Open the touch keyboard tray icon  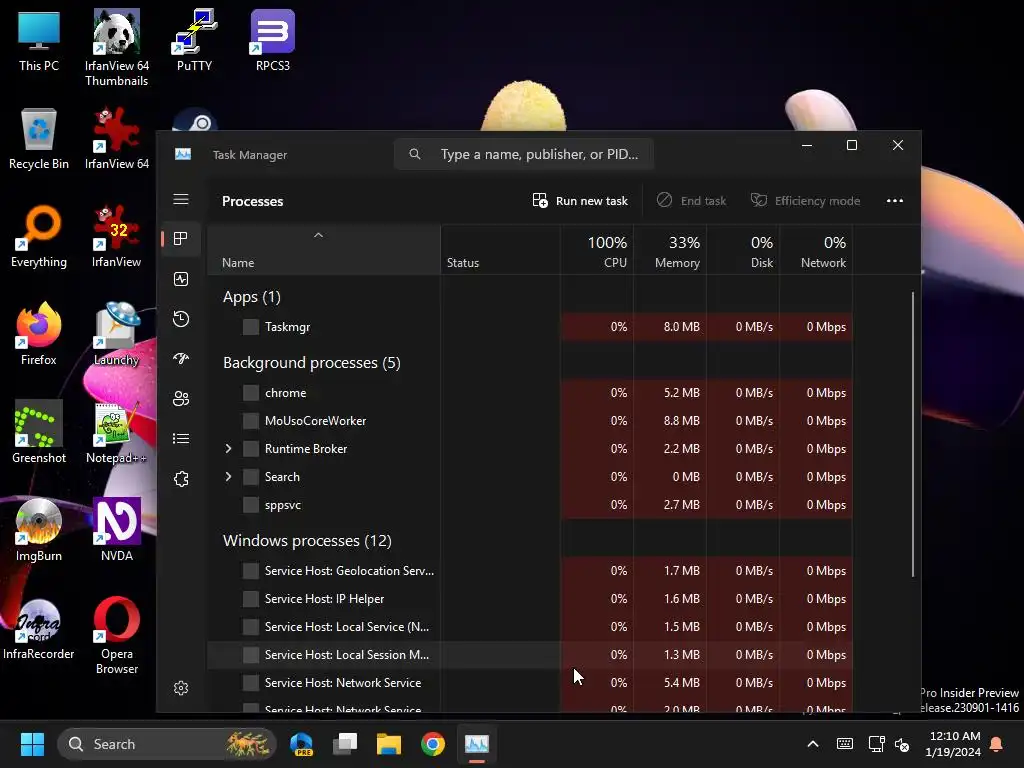844,744
